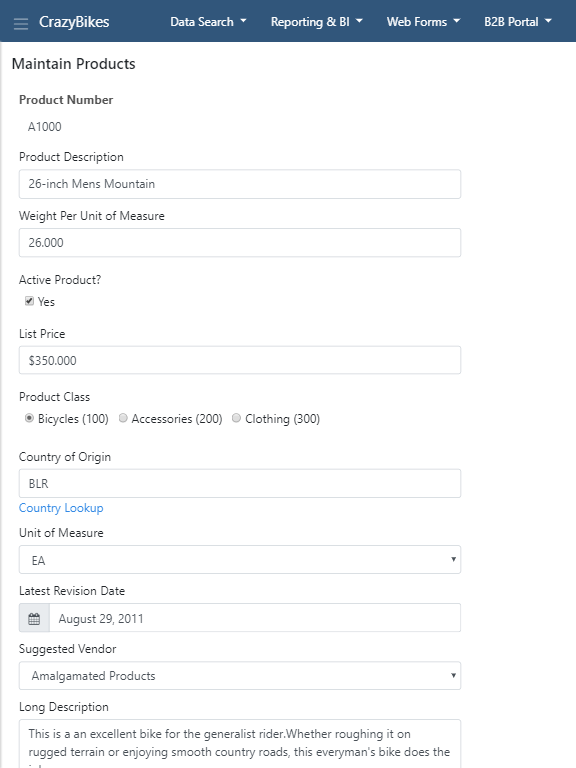Click the CrazyBikes brand logo
Screen dimensions: 576x768
click(74, 22)
